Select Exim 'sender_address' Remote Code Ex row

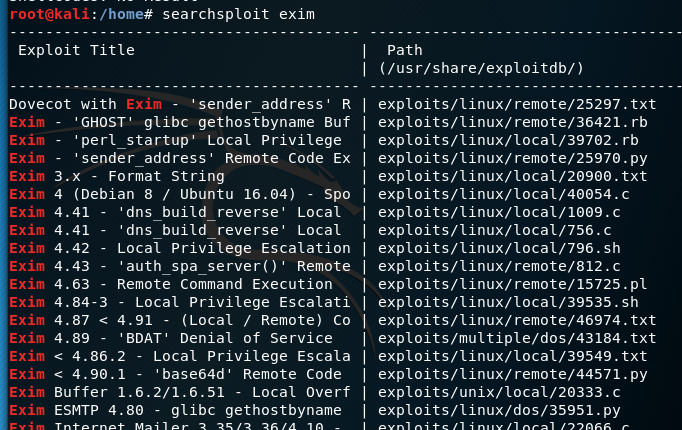[180, 158]
